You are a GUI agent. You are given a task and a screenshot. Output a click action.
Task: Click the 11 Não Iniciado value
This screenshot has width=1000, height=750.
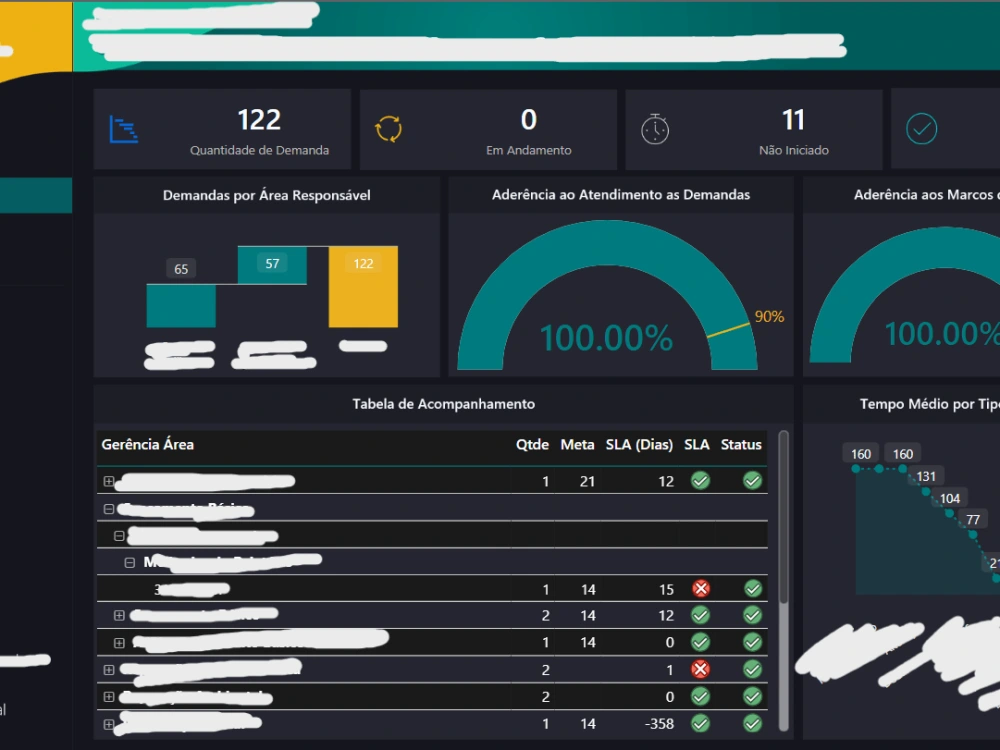[793, 120]
